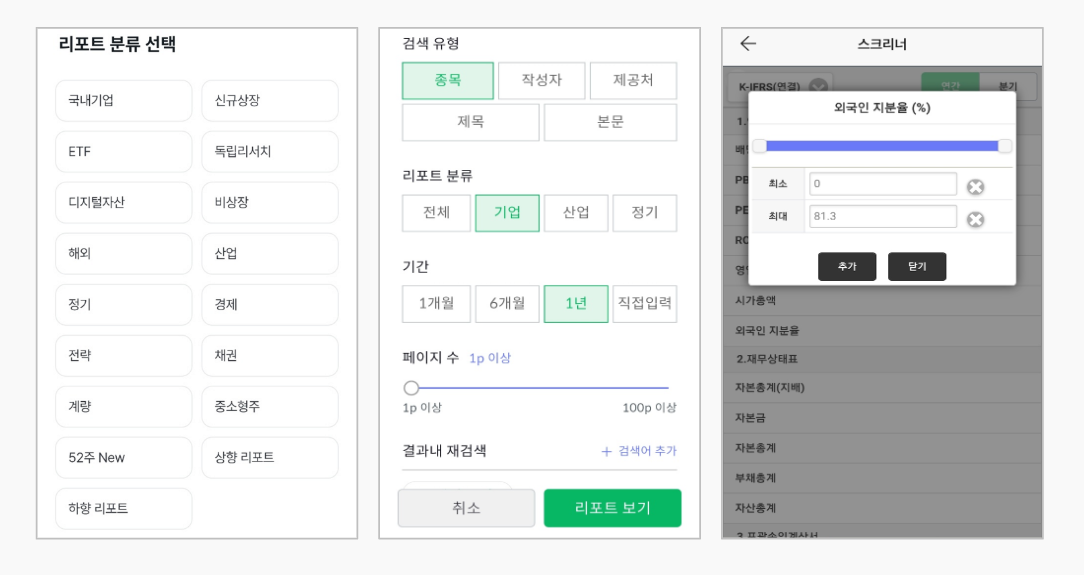
Task: Clear the 최소 value with the X icon
Action: (975, 186)
